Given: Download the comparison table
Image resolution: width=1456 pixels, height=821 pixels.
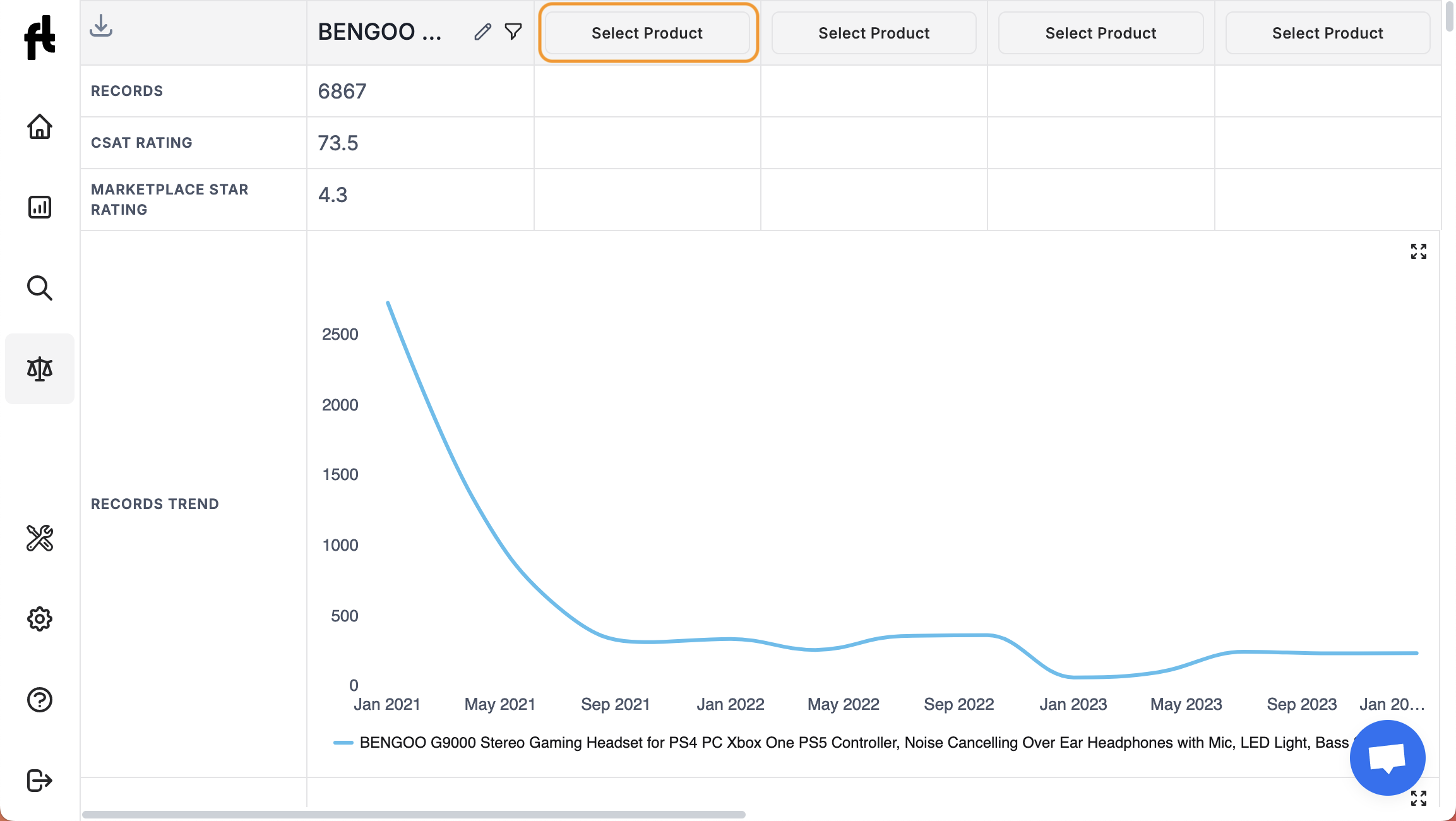Looking at the screenshot, I should [x=101, y=26].
